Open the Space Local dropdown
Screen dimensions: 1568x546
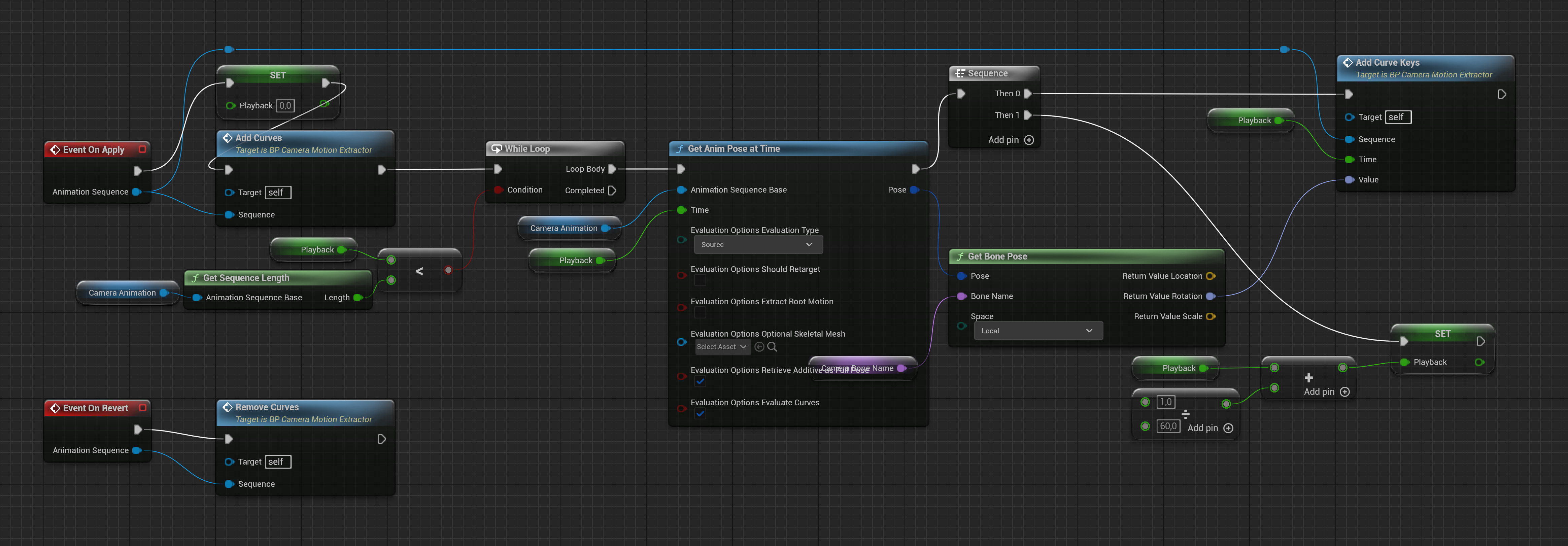click(1038, 331)
